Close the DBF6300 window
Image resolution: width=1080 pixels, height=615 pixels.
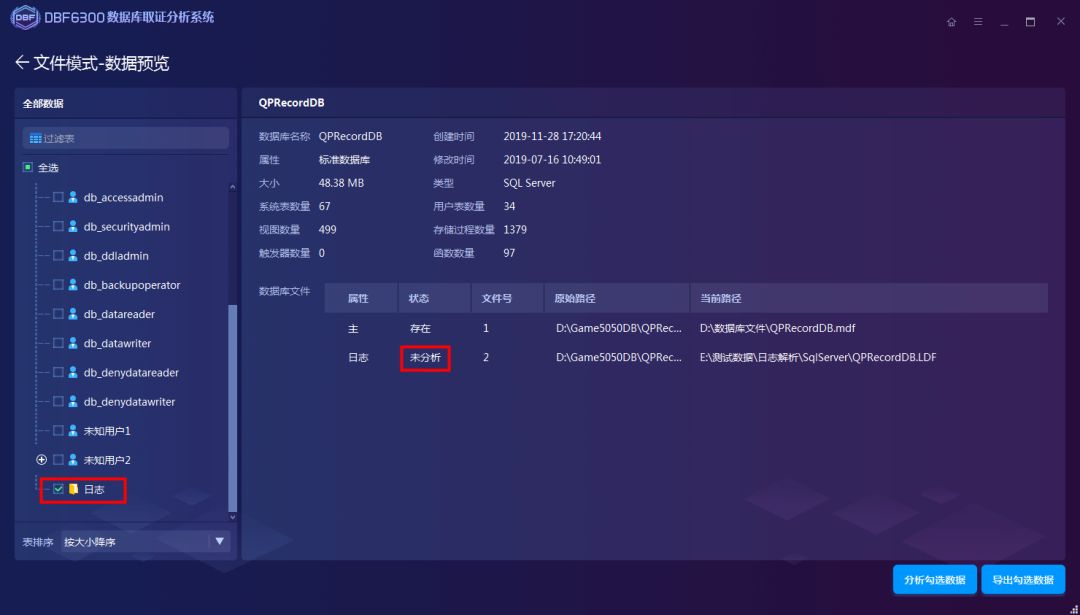(1061, 22)
